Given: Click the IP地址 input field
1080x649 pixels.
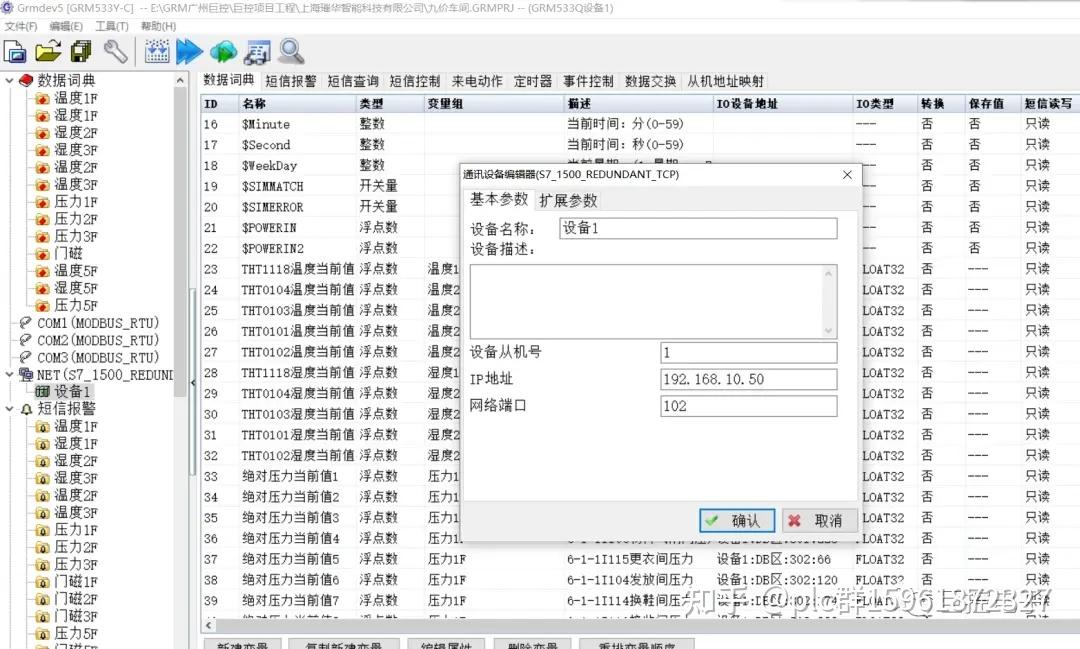Looking at the screenshot, I should click(748, 379).
